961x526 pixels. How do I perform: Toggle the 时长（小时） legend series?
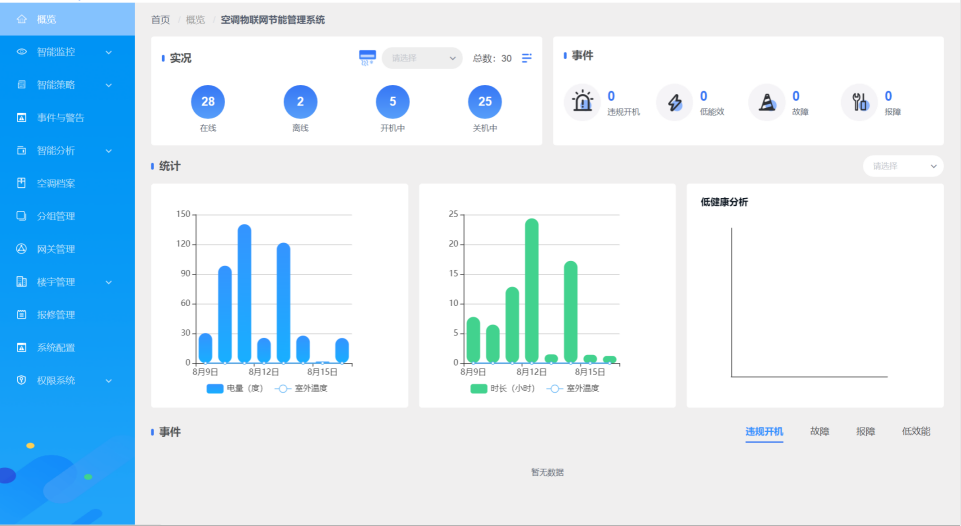pos(503,388)
